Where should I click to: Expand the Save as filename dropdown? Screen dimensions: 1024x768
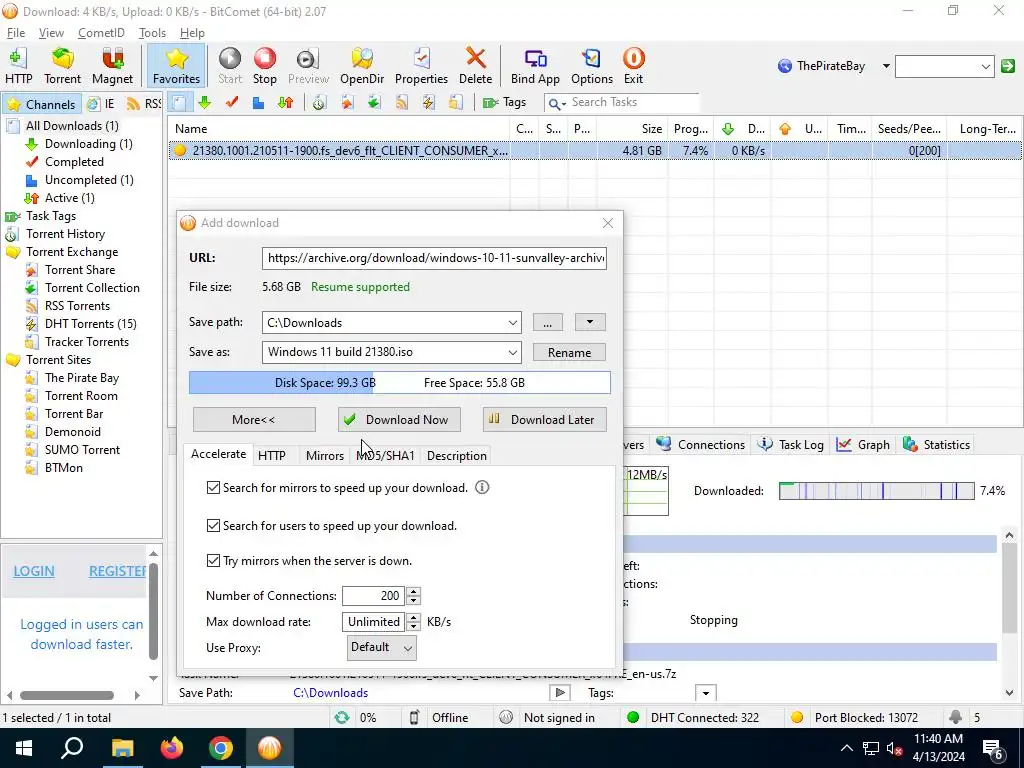click(x=513, y=352)
